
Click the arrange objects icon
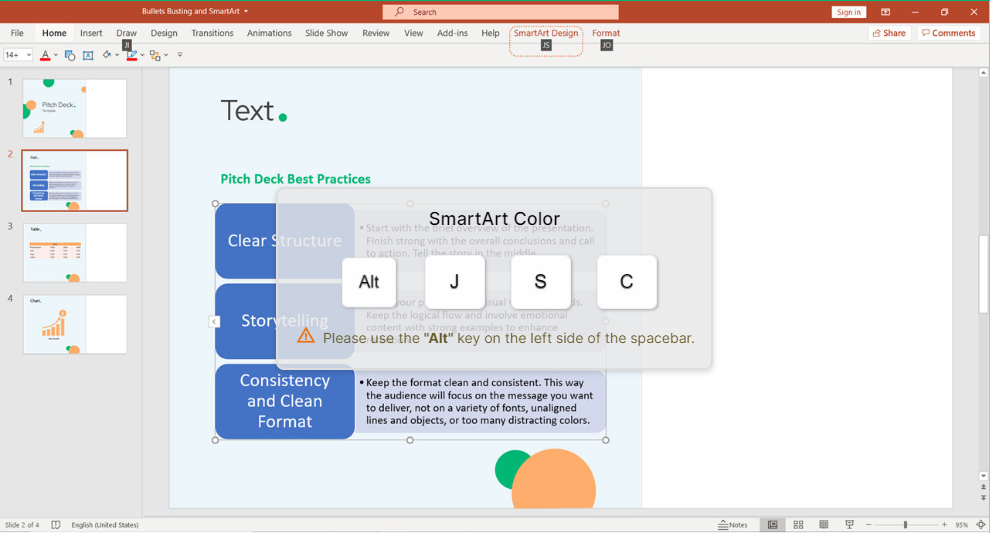[x=155, y=56]
